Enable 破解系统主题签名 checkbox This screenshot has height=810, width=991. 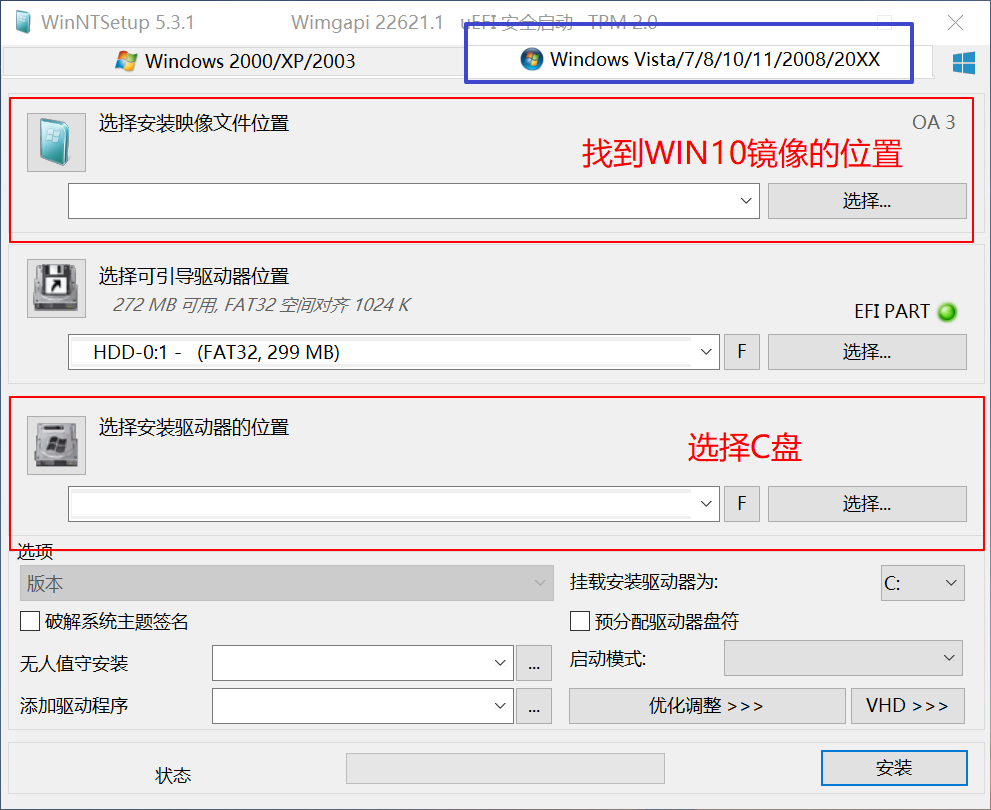(30, 621)
